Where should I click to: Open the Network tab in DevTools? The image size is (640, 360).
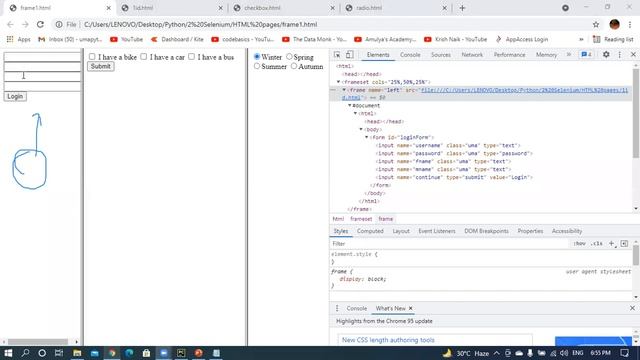472,55
